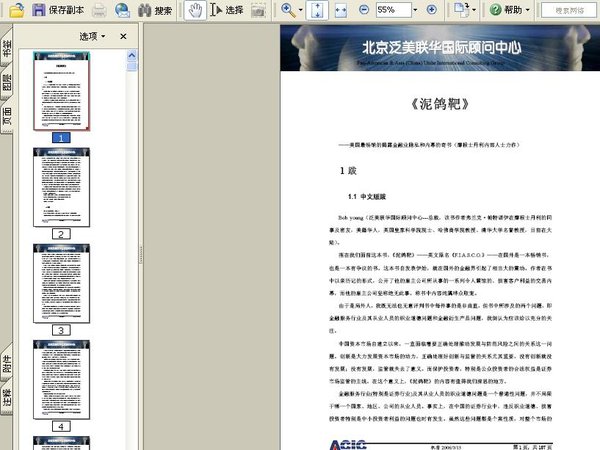Switch to the 附件 attachments tab
This screenshot has height=450, width=600.
click(x=7, y=363)
